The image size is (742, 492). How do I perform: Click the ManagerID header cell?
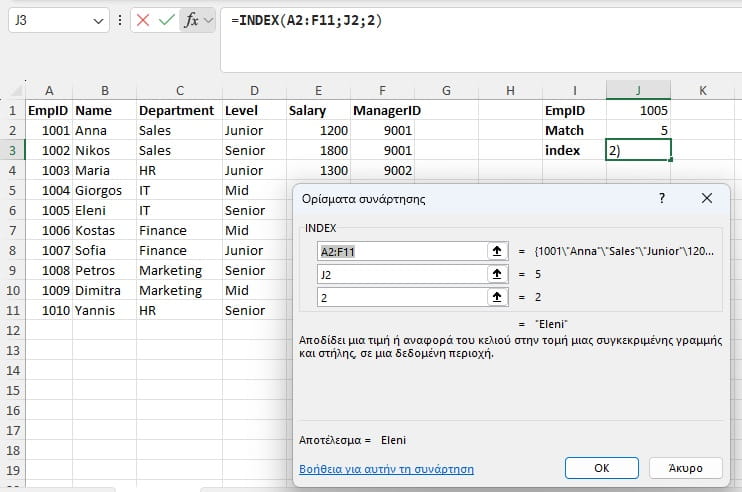(382, 110)
